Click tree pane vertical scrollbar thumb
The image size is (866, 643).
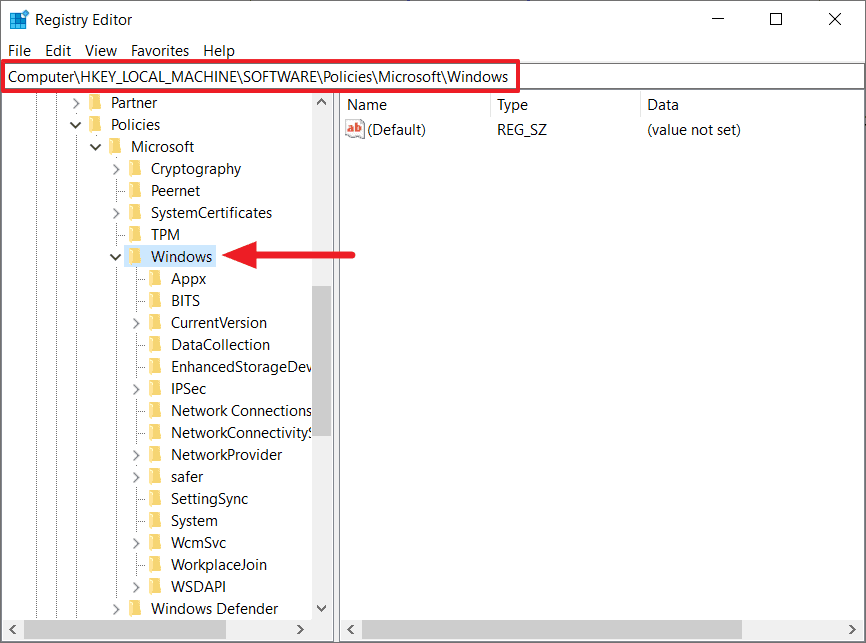[321, 361]
